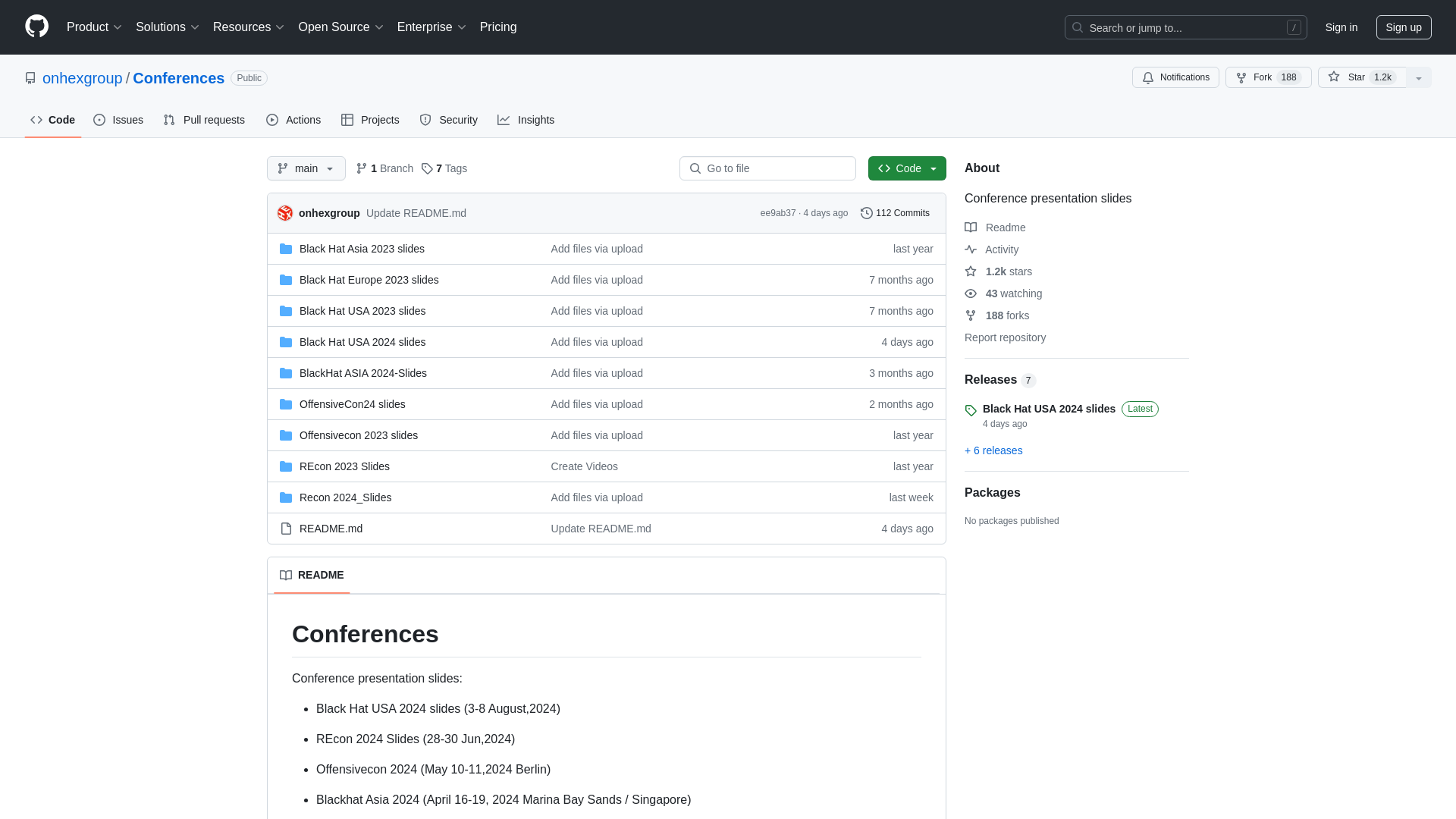Open the Insights tab
The width and height of the screenshot is (1456, 819).
(526, 120)
